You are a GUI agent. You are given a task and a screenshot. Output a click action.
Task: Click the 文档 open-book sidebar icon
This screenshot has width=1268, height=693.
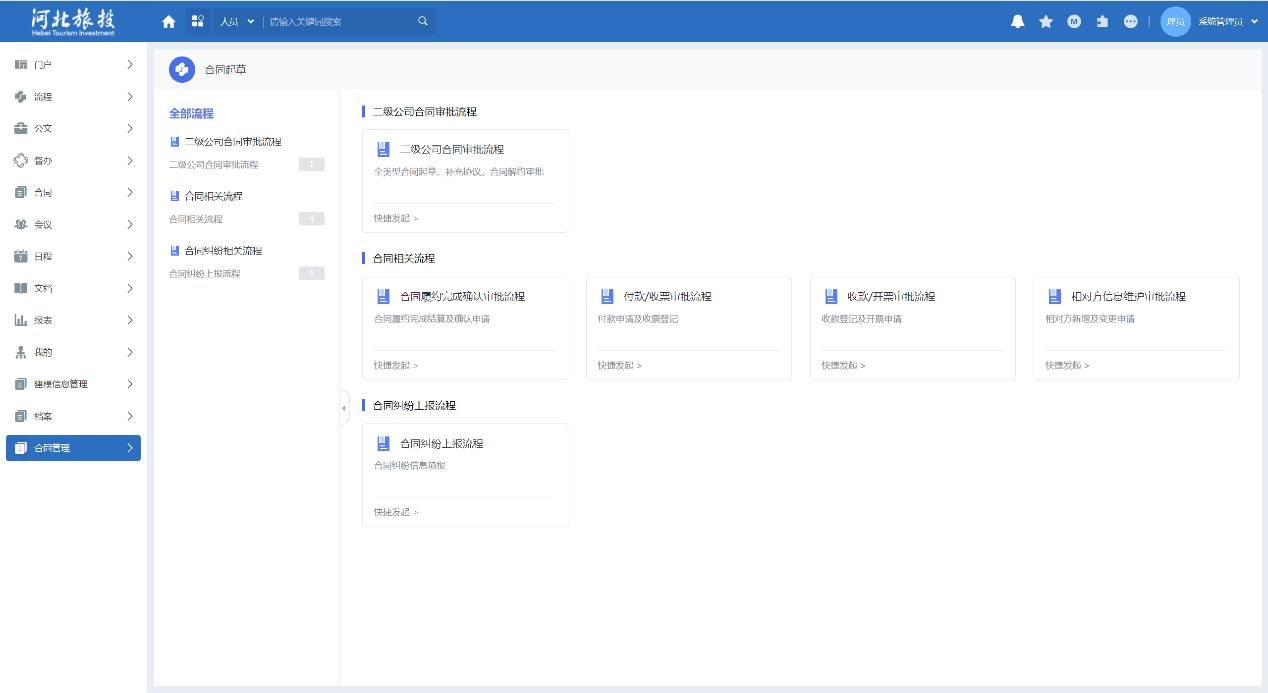(x=21, y=289)
